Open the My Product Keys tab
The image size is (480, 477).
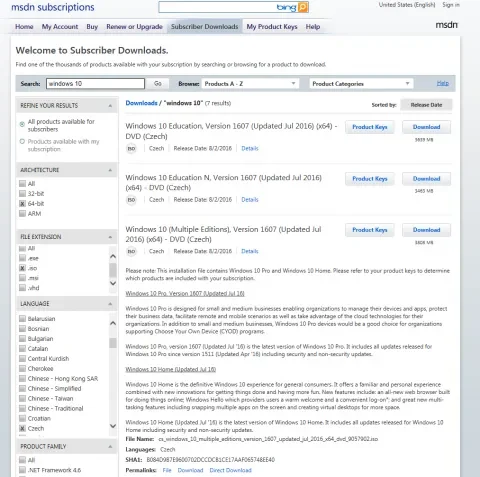tap(272, 27)
